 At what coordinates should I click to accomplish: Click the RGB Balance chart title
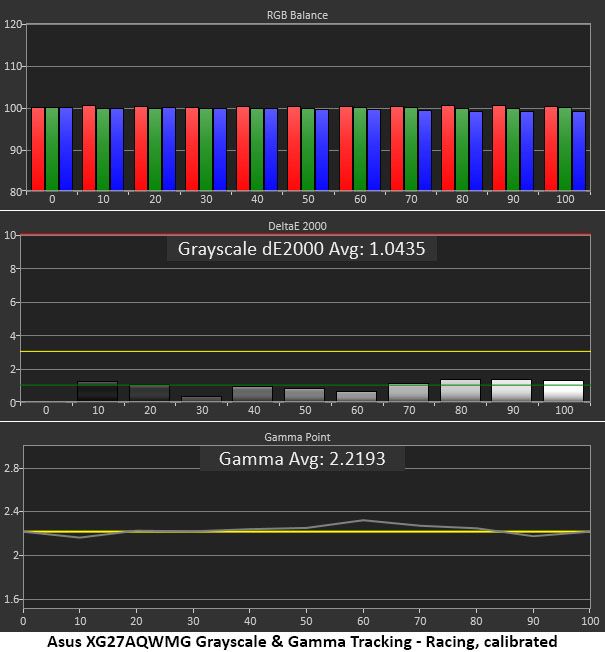coord(297,15)
